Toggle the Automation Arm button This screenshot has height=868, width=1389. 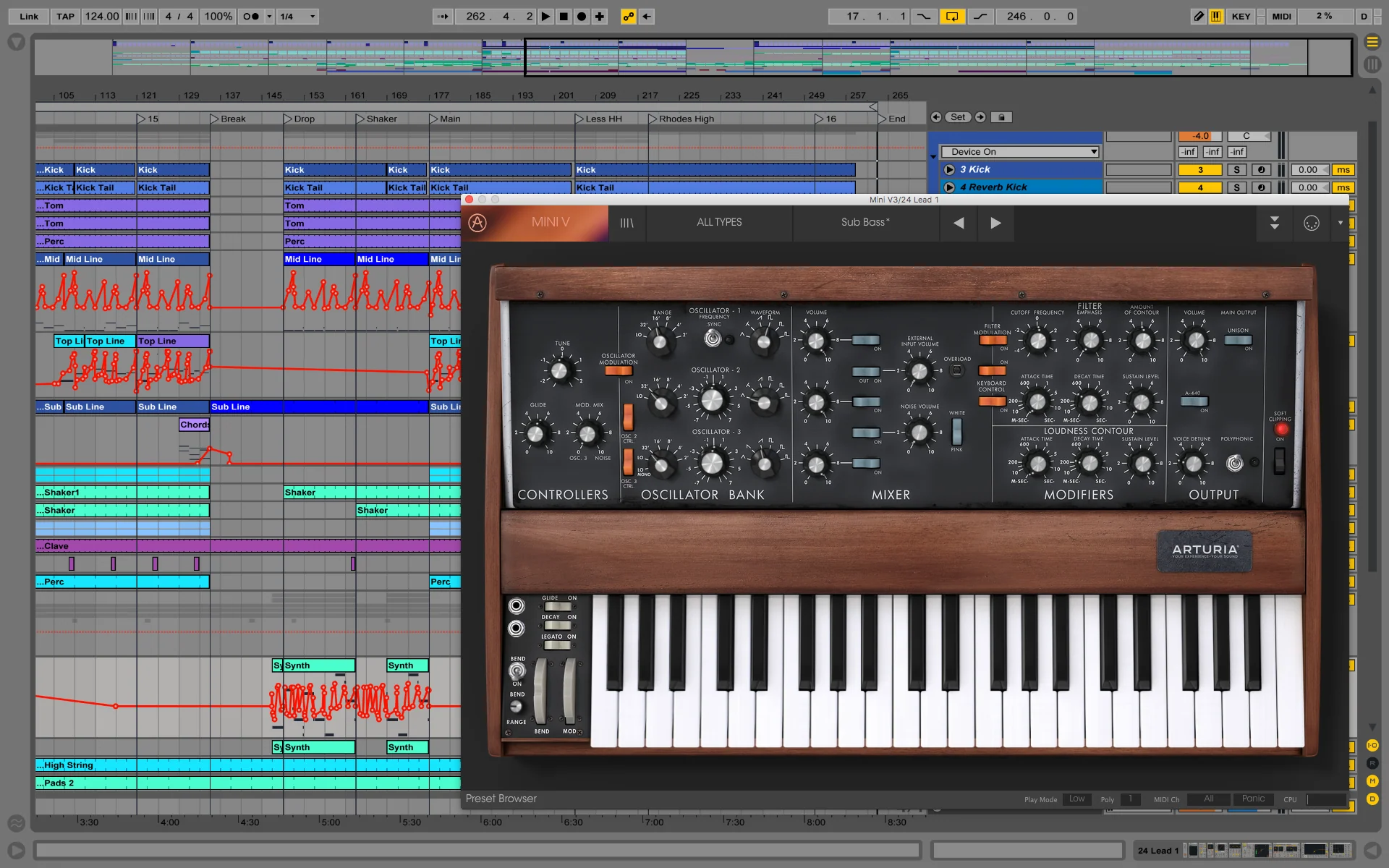(x=629, y=16)
